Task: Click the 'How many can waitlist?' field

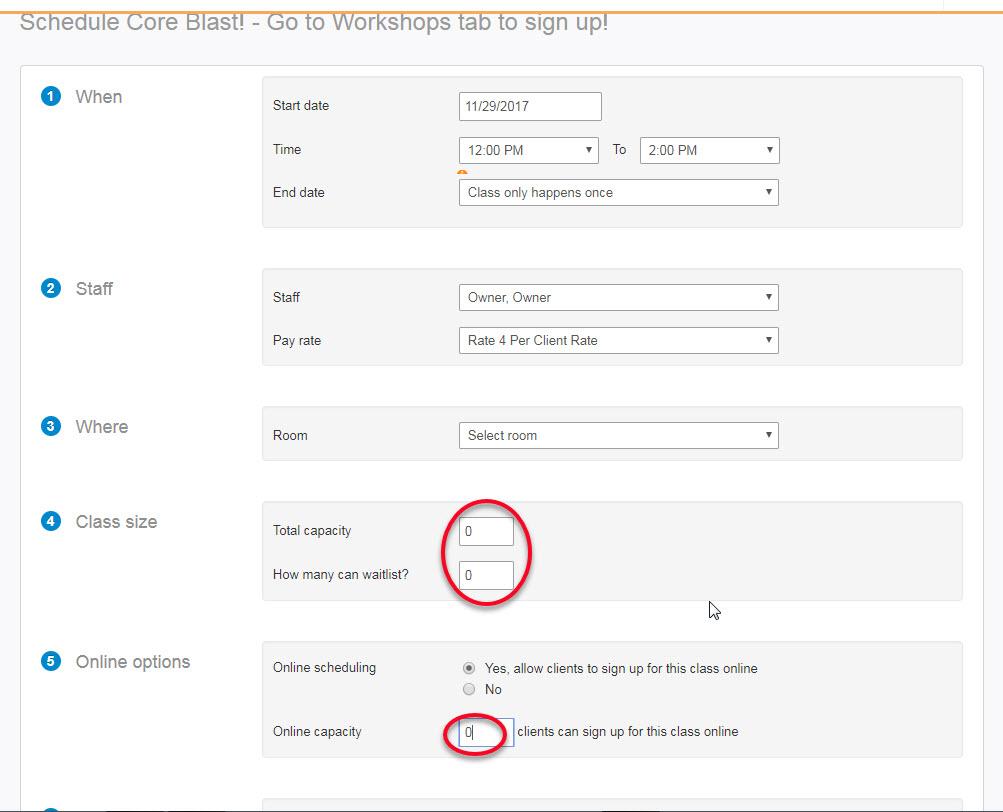Action: (486, 575)
